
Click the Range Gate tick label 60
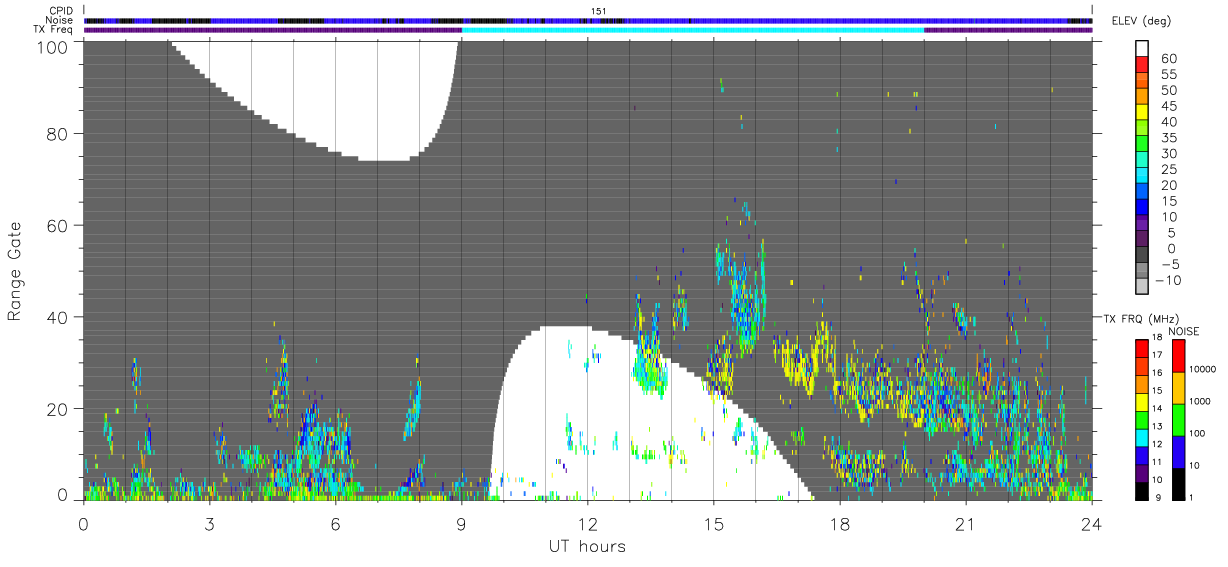coord(56,225)
